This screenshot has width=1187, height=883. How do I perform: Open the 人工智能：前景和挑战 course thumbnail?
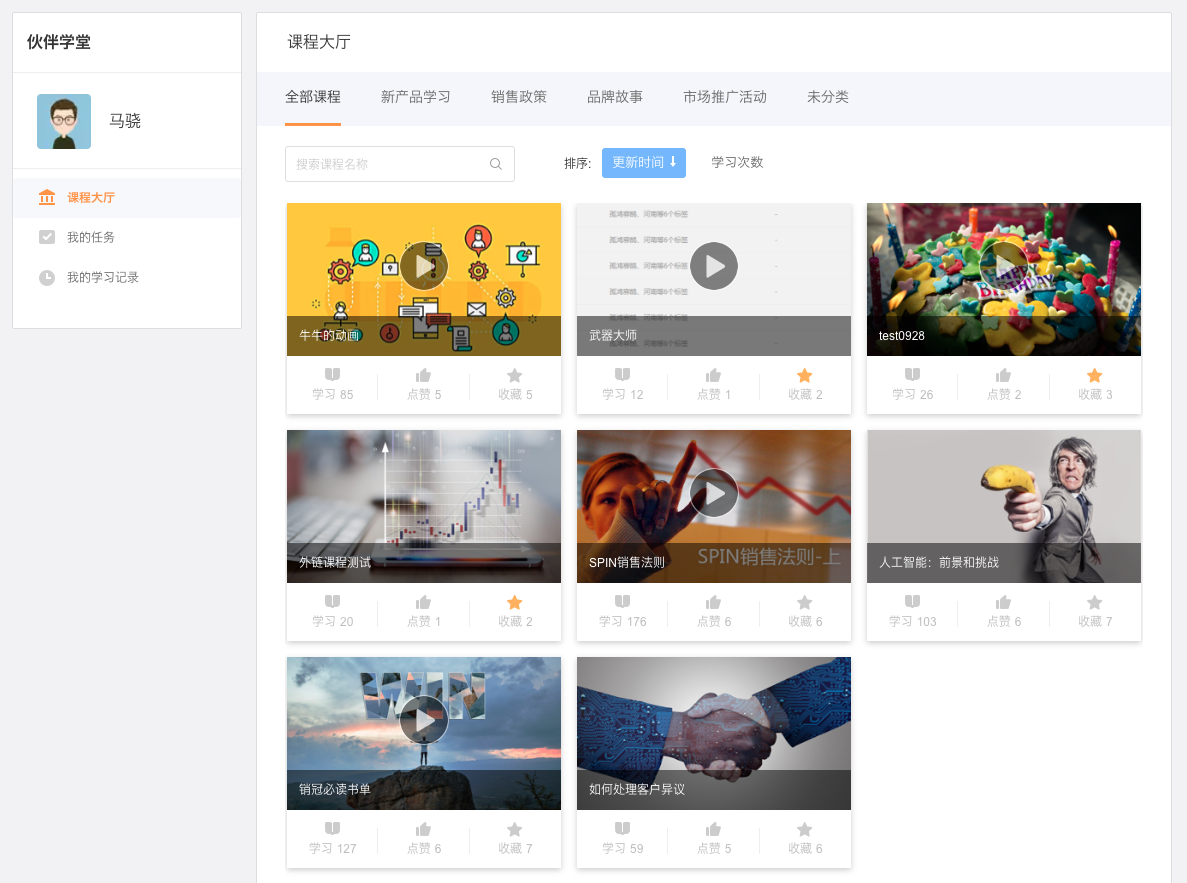tap(1004, 507)
